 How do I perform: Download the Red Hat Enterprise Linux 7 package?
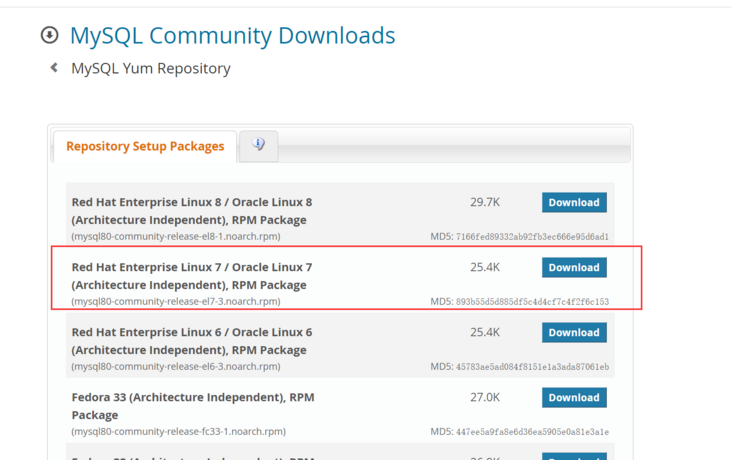573,267
